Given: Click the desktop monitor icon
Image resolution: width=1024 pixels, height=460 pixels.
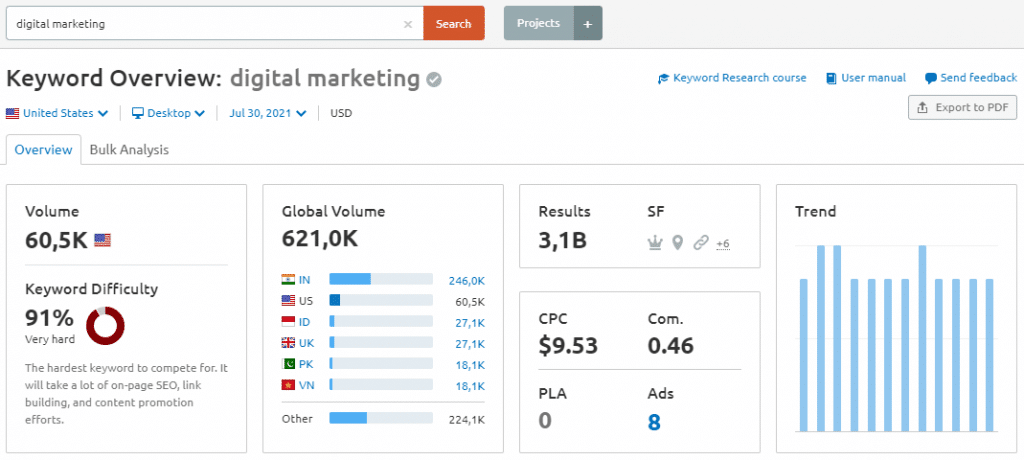Looking at the screenshot, I should coord(138,113).
